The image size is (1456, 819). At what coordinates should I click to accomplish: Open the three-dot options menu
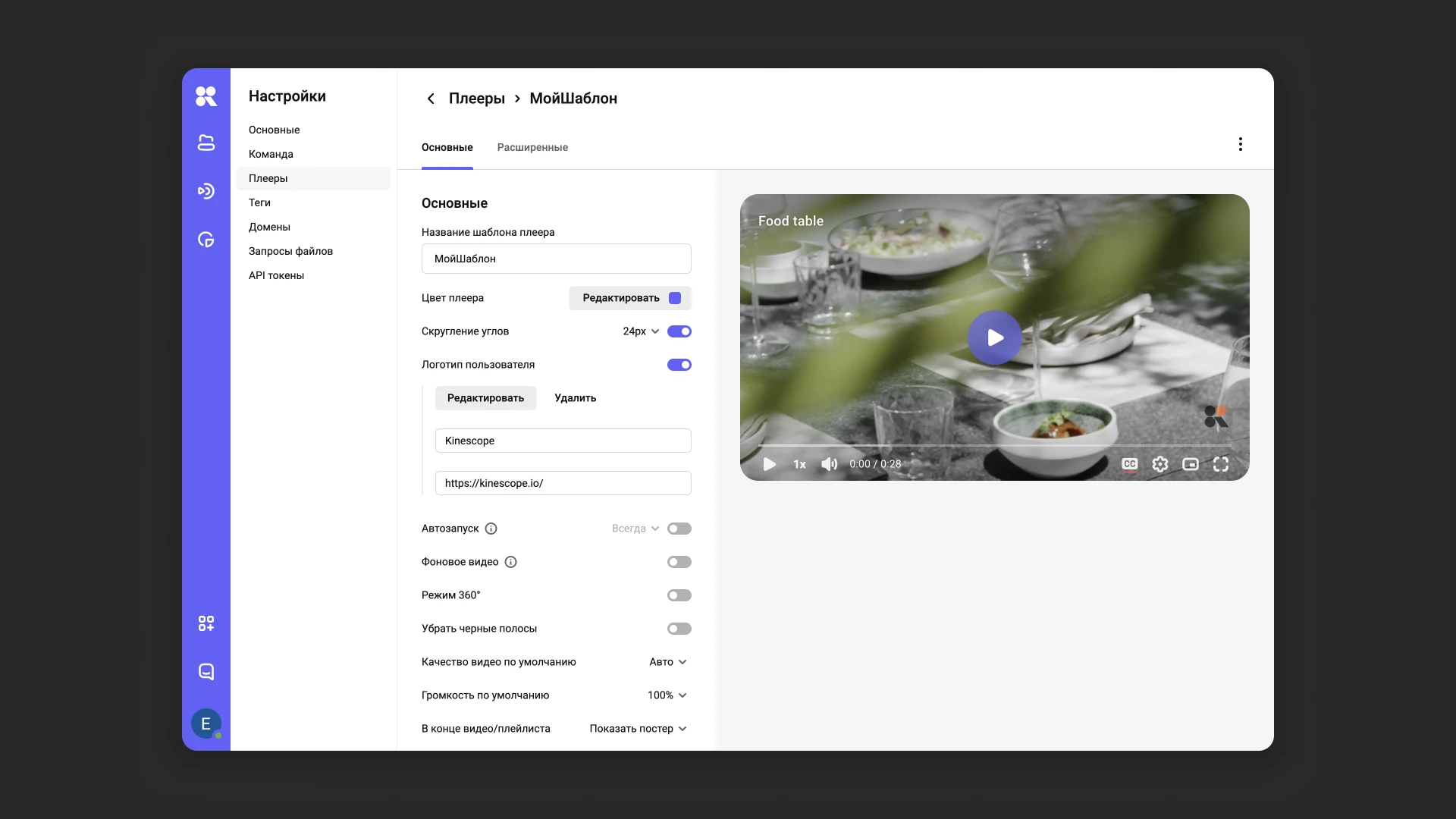[x=1241, y=144]
